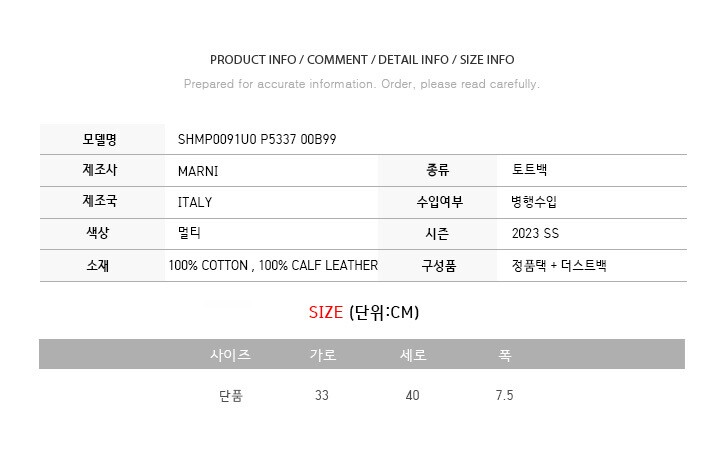Select the 모델명 label cell
The image size is (720, 449).
(100, 139)
